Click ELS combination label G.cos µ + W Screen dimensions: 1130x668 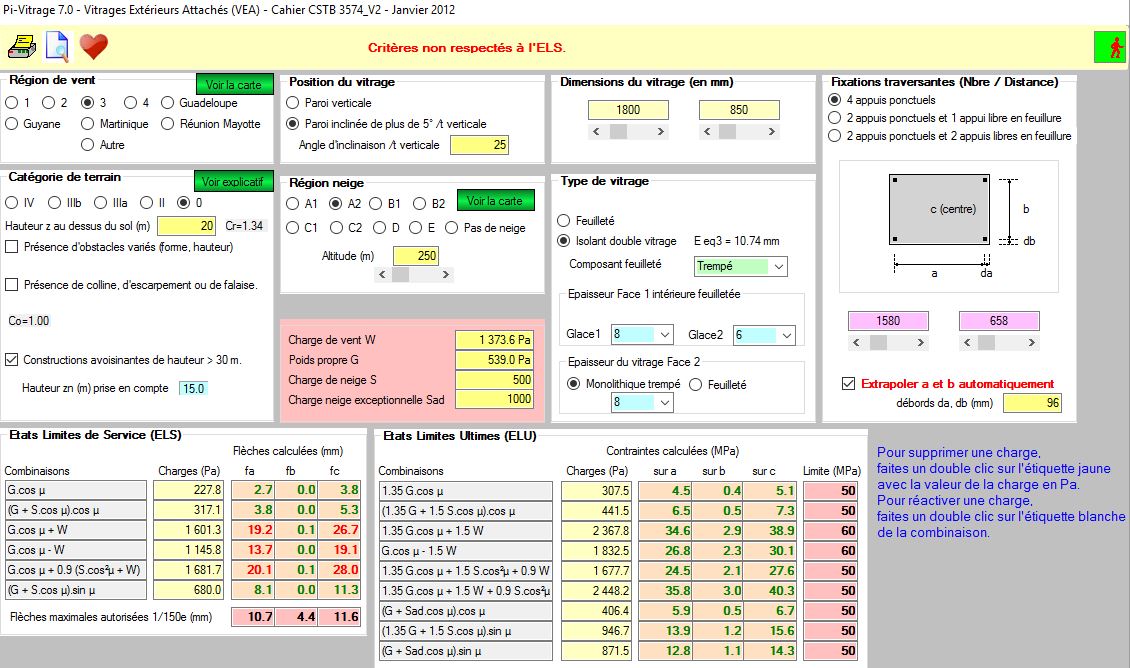[x=76, y=530]
